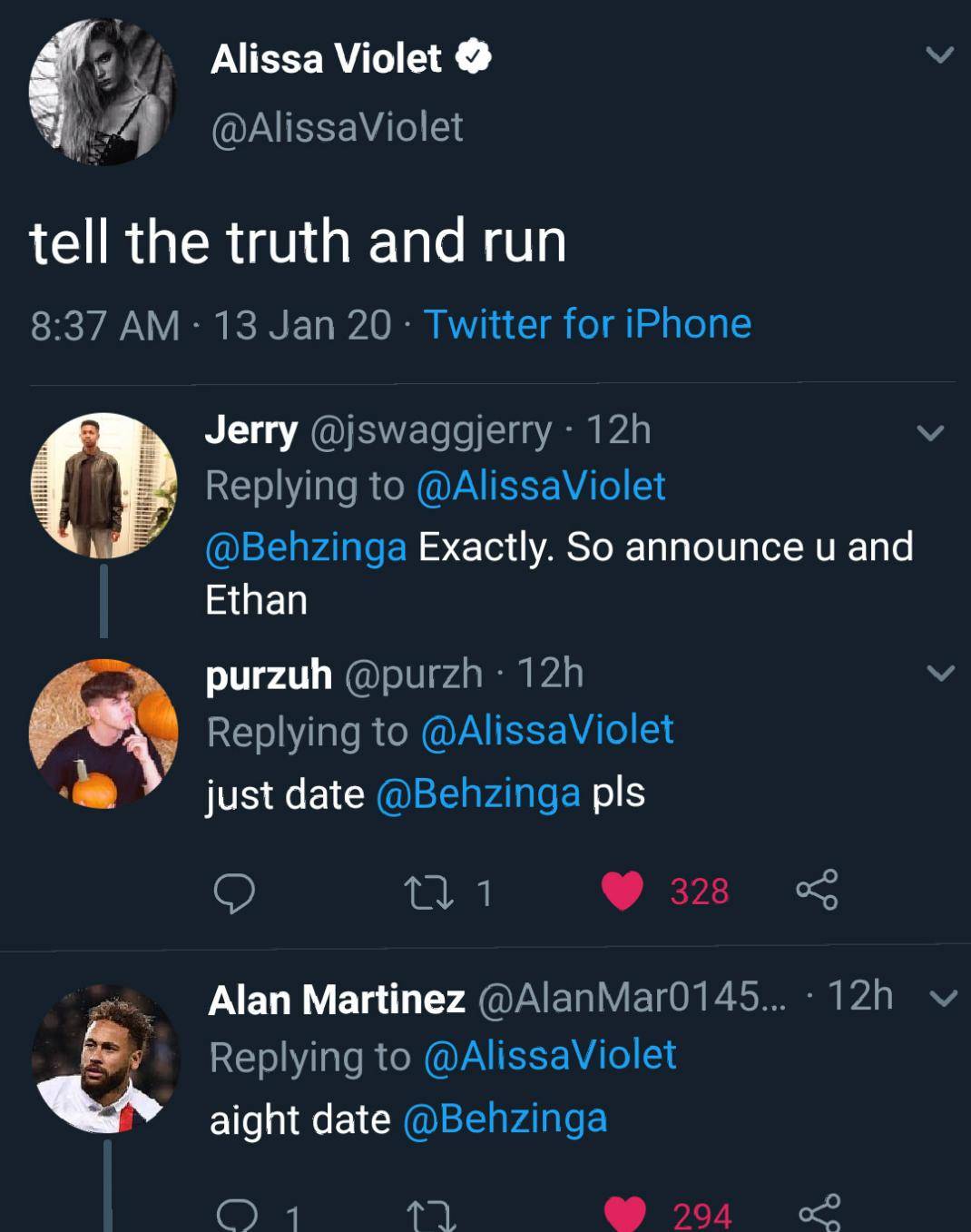Viewport: 971px width, 1232px height.
Task: Like Alan Martinez's reply
Action: [623, 1214]
